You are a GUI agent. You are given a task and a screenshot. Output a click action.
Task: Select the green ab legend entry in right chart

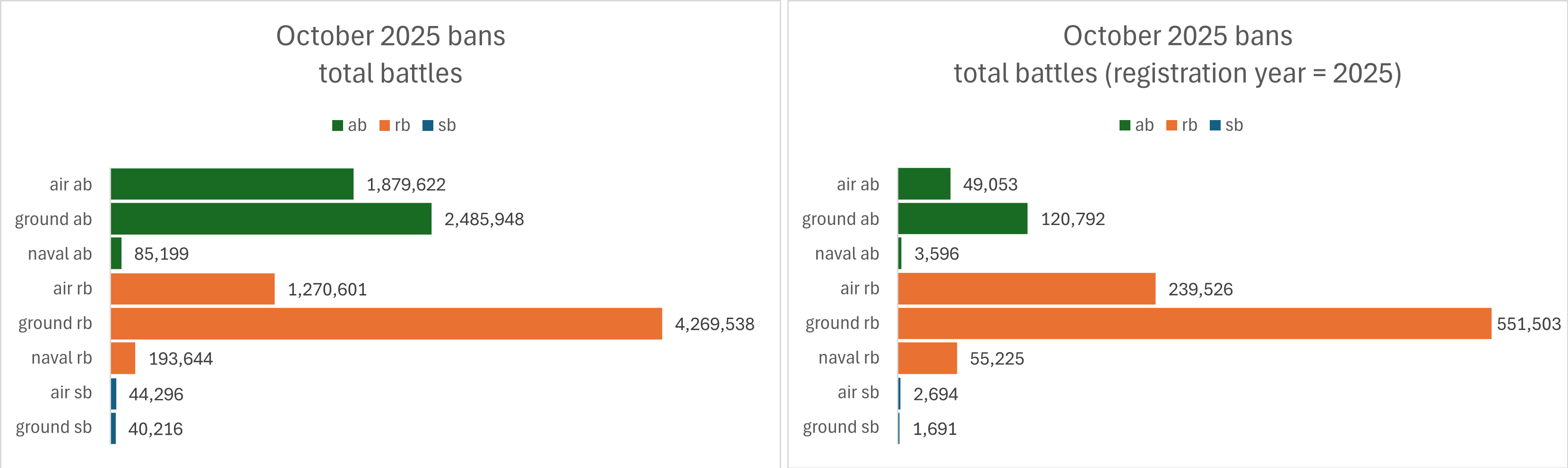click(x=1137, y=126)
